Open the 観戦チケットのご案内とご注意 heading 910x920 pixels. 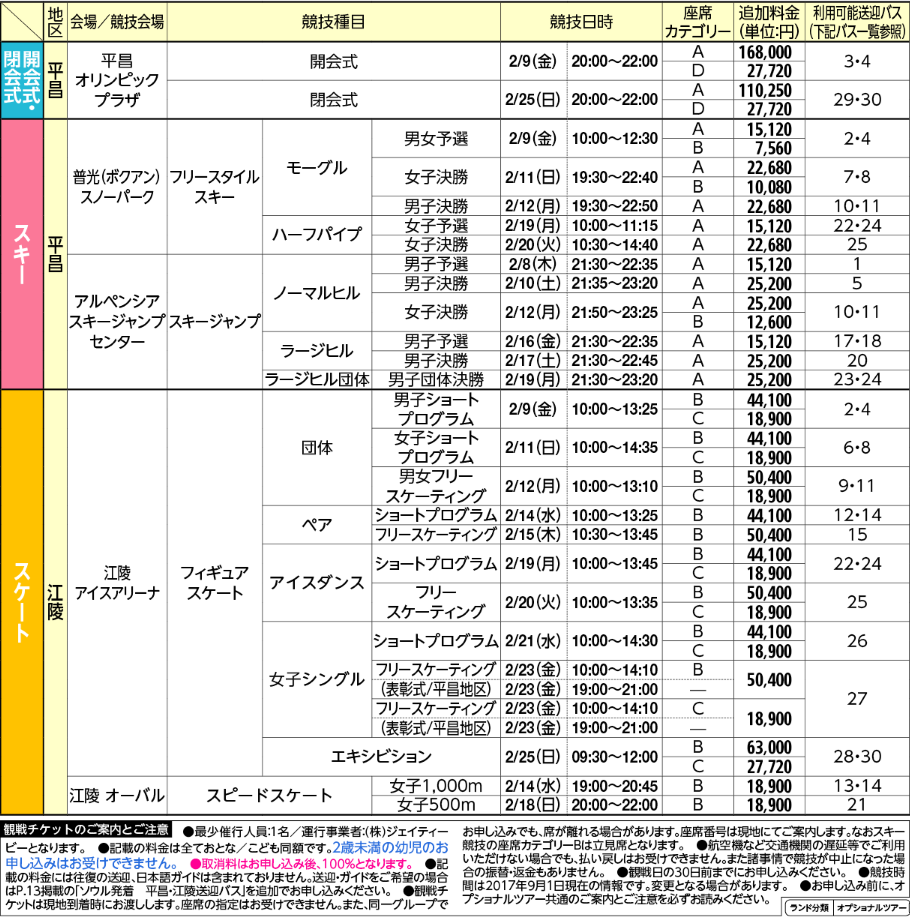(x=86, y=829)
